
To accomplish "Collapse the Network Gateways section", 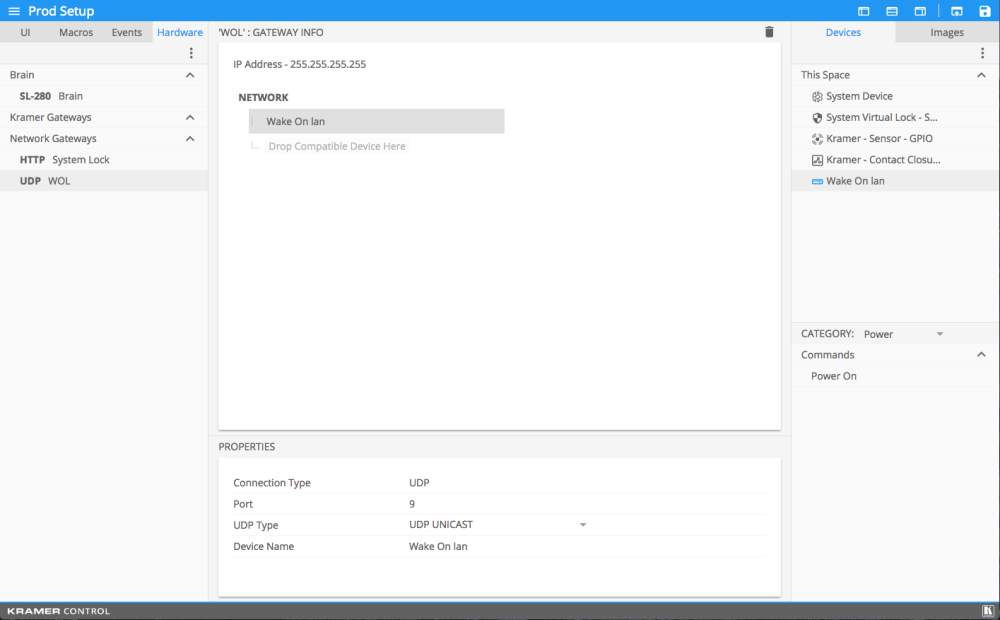I will pyautogui.click(x=189, y=138).
